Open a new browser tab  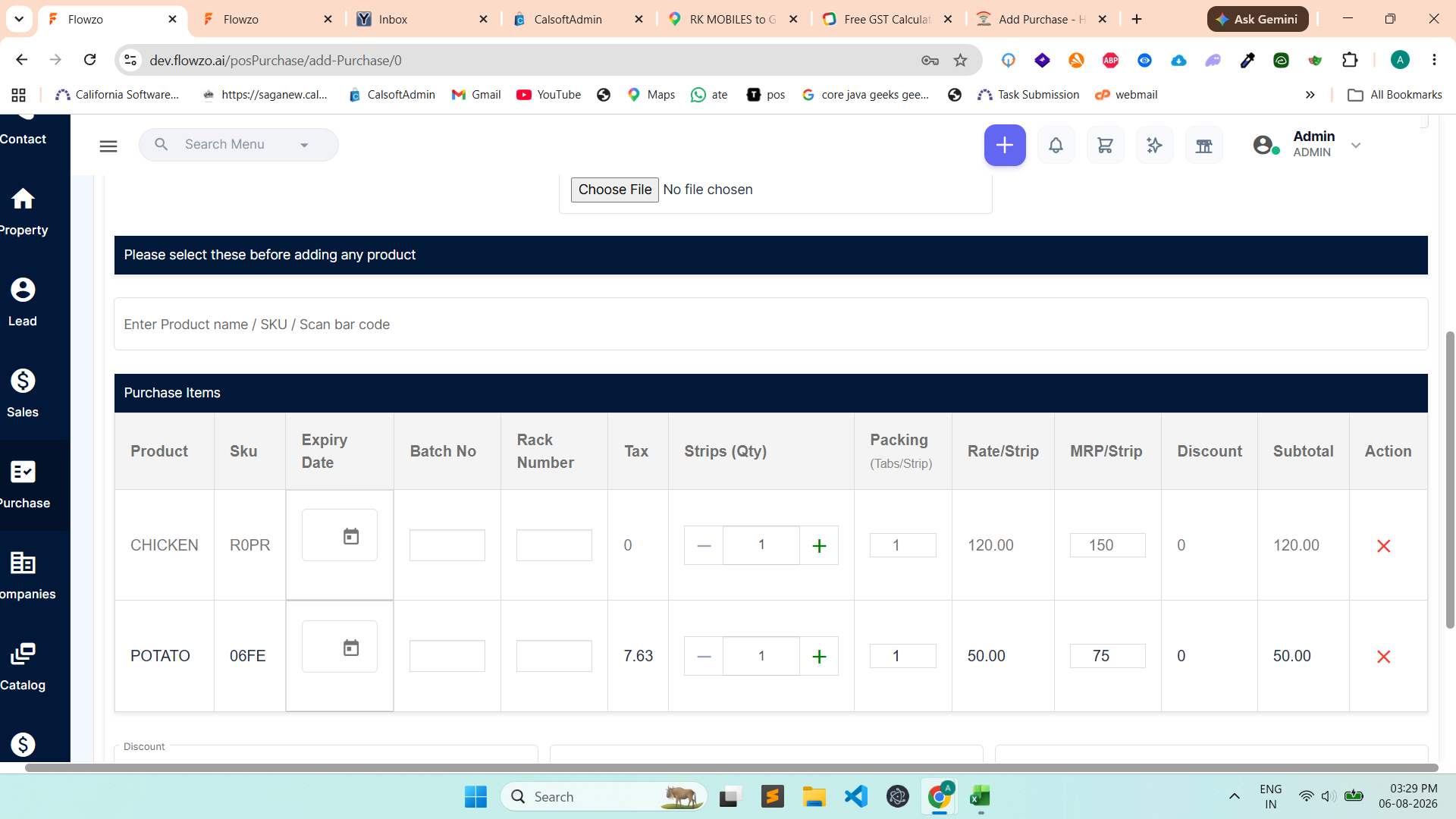point(1137,19)
